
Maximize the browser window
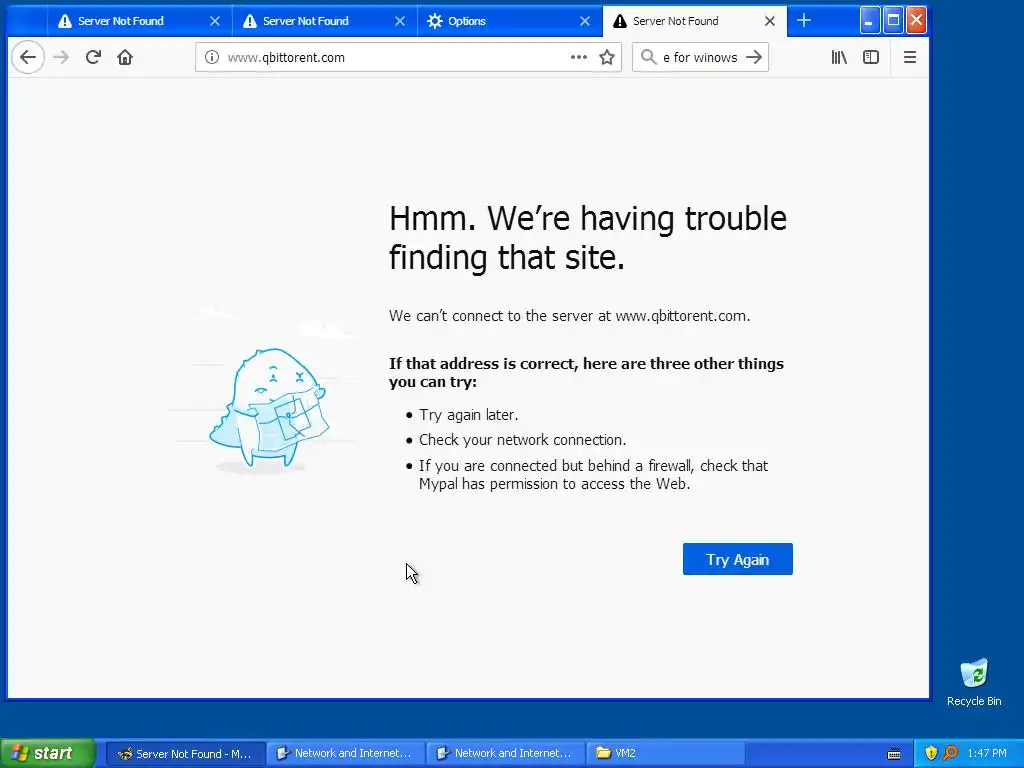coord(893,21)
